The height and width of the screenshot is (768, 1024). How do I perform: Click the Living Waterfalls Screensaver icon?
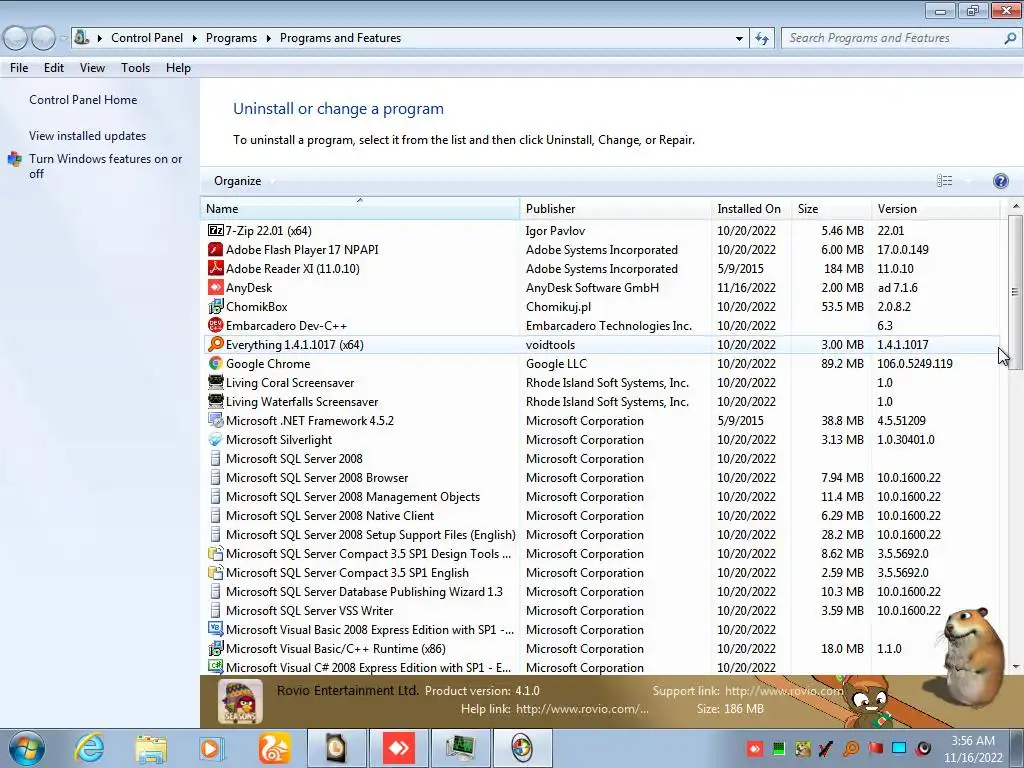click(x=216, y=401)
